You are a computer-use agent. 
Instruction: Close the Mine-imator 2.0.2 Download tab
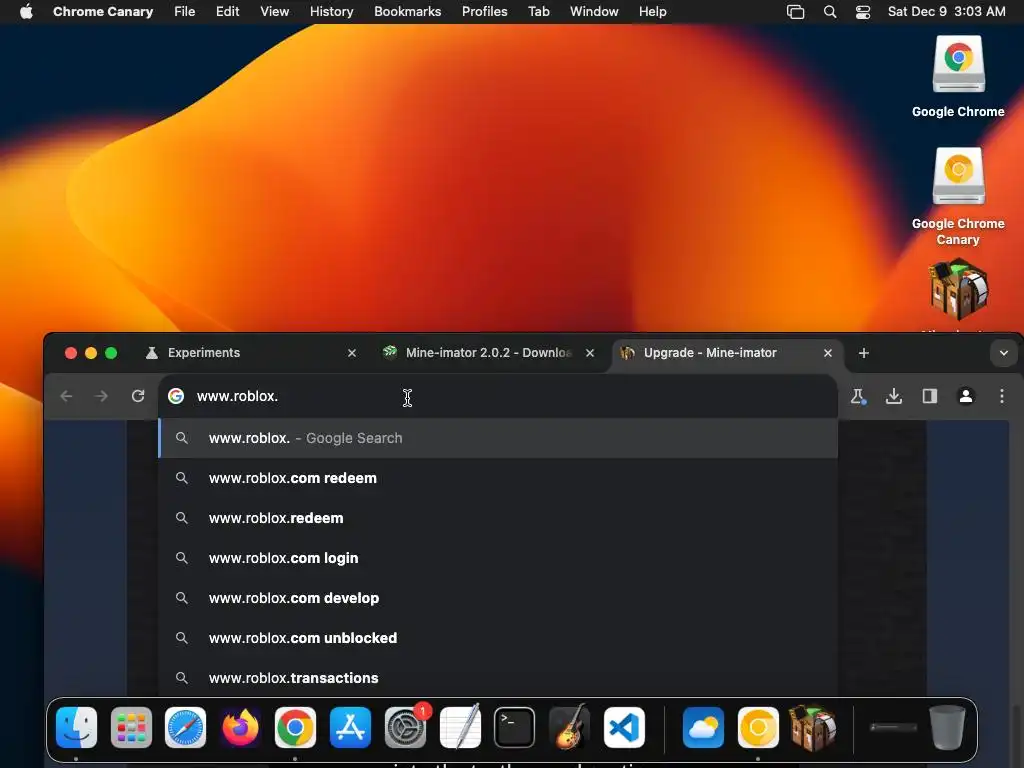point(590,353)
